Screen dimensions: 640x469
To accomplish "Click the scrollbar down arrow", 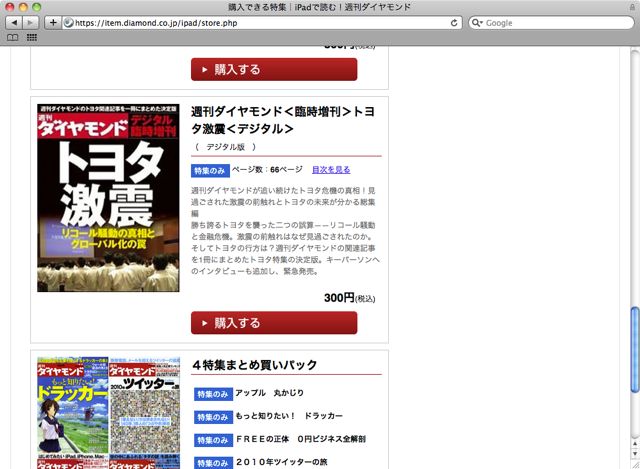I will tap(635, 453).
